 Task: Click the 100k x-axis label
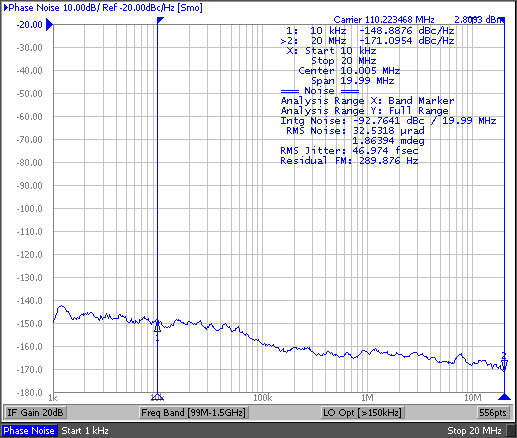(x=263, y=398)
